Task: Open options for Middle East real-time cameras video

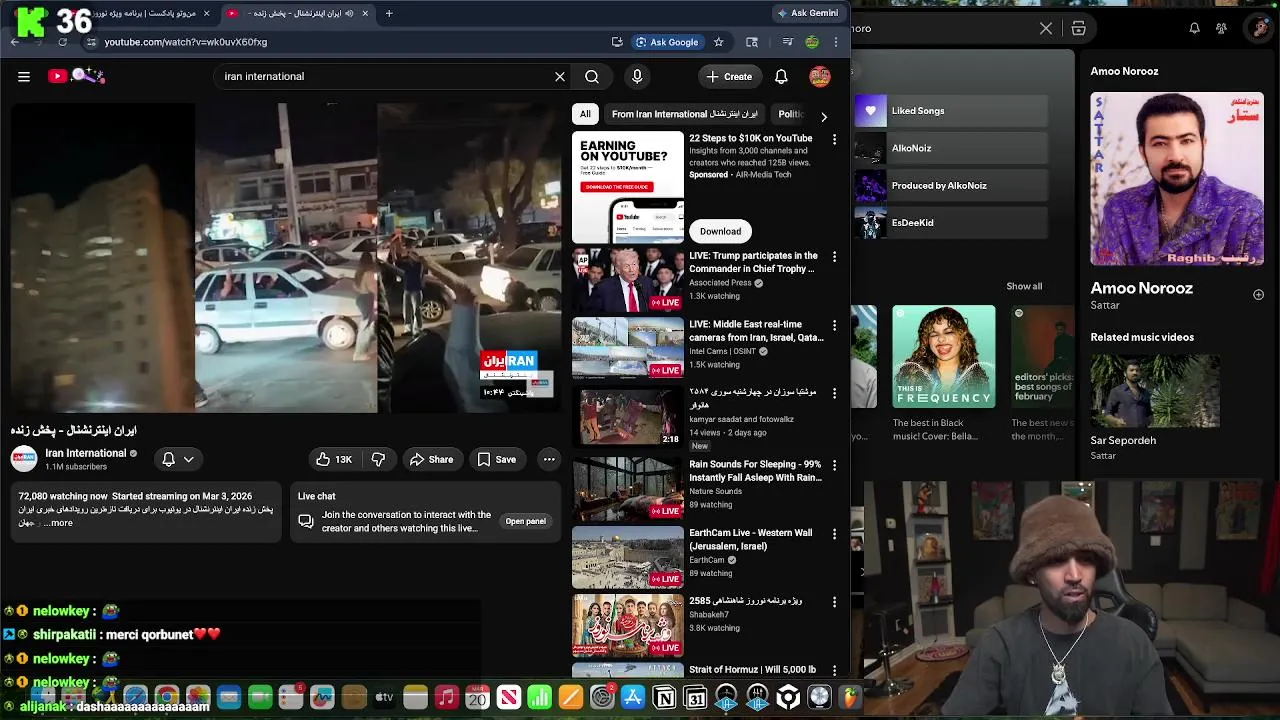Action: (834, 325)
